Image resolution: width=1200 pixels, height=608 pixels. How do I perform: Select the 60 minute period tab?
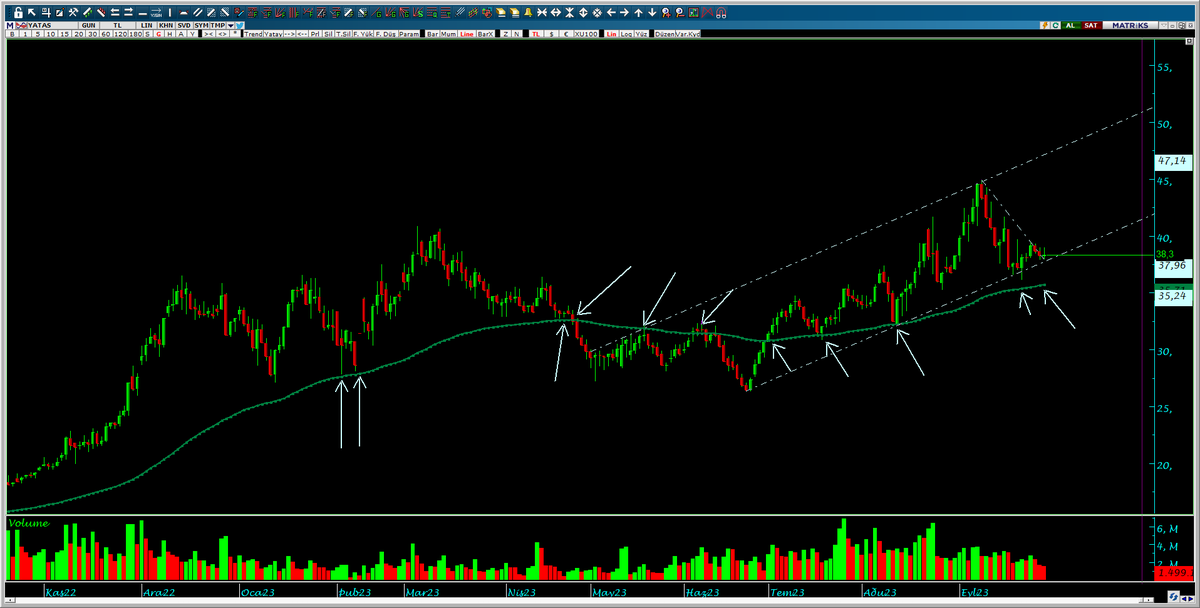tap(106, 34)
